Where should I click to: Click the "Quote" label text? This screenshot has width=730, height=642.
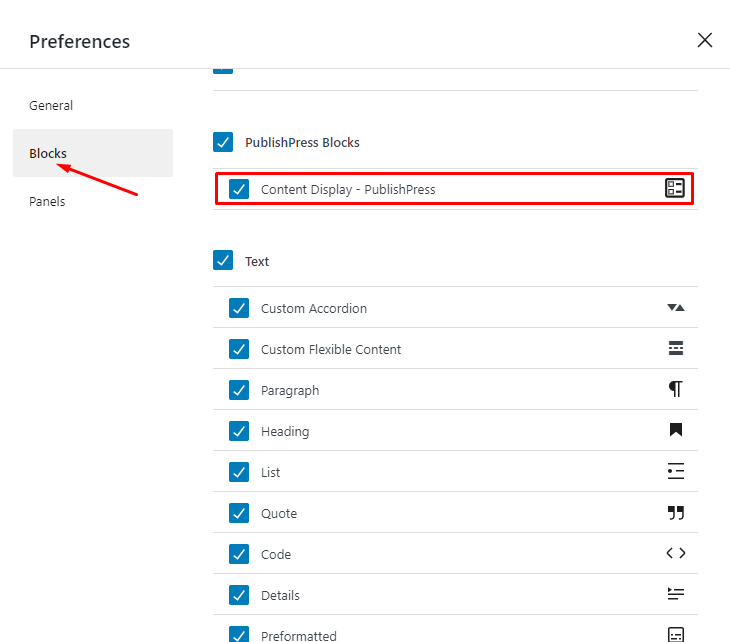(279, 514)
